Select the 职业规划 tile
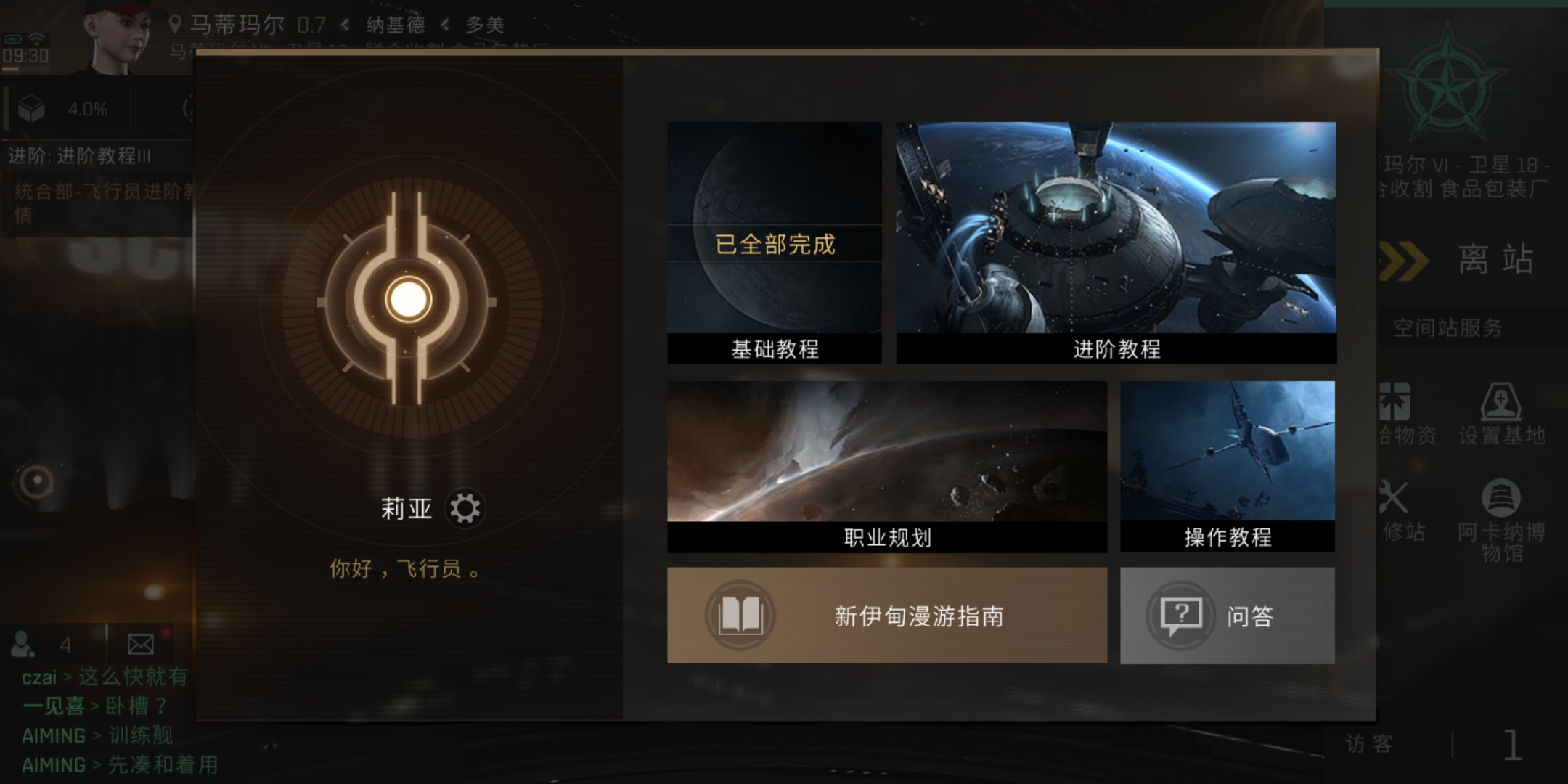Screen dimensions: 1568x784 point(887,467)
